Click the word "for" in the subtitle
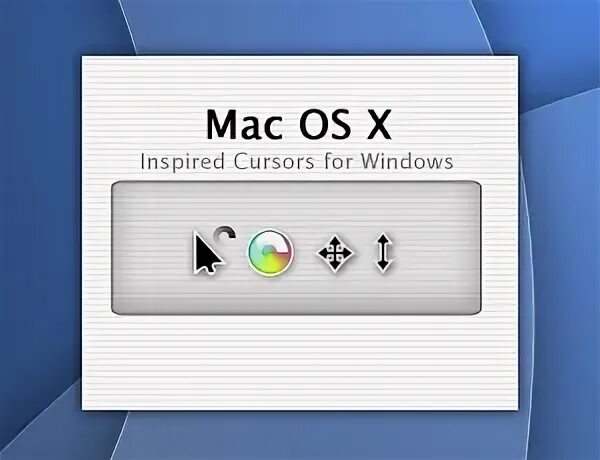Image resolution: width=600 pixels, height=460 pixels. [338, 161]
